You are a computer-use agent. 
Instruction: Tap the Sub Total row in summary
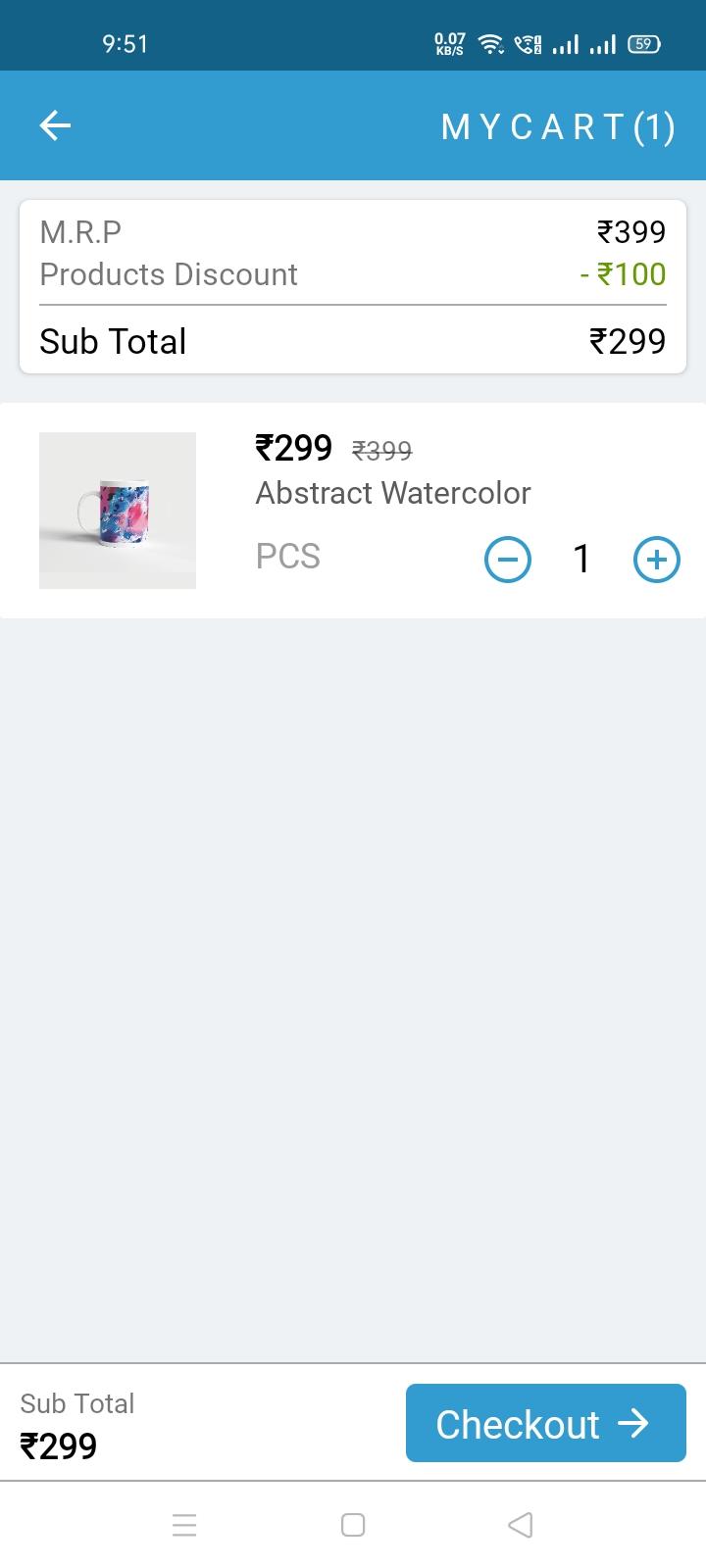(x=353, y=341)
